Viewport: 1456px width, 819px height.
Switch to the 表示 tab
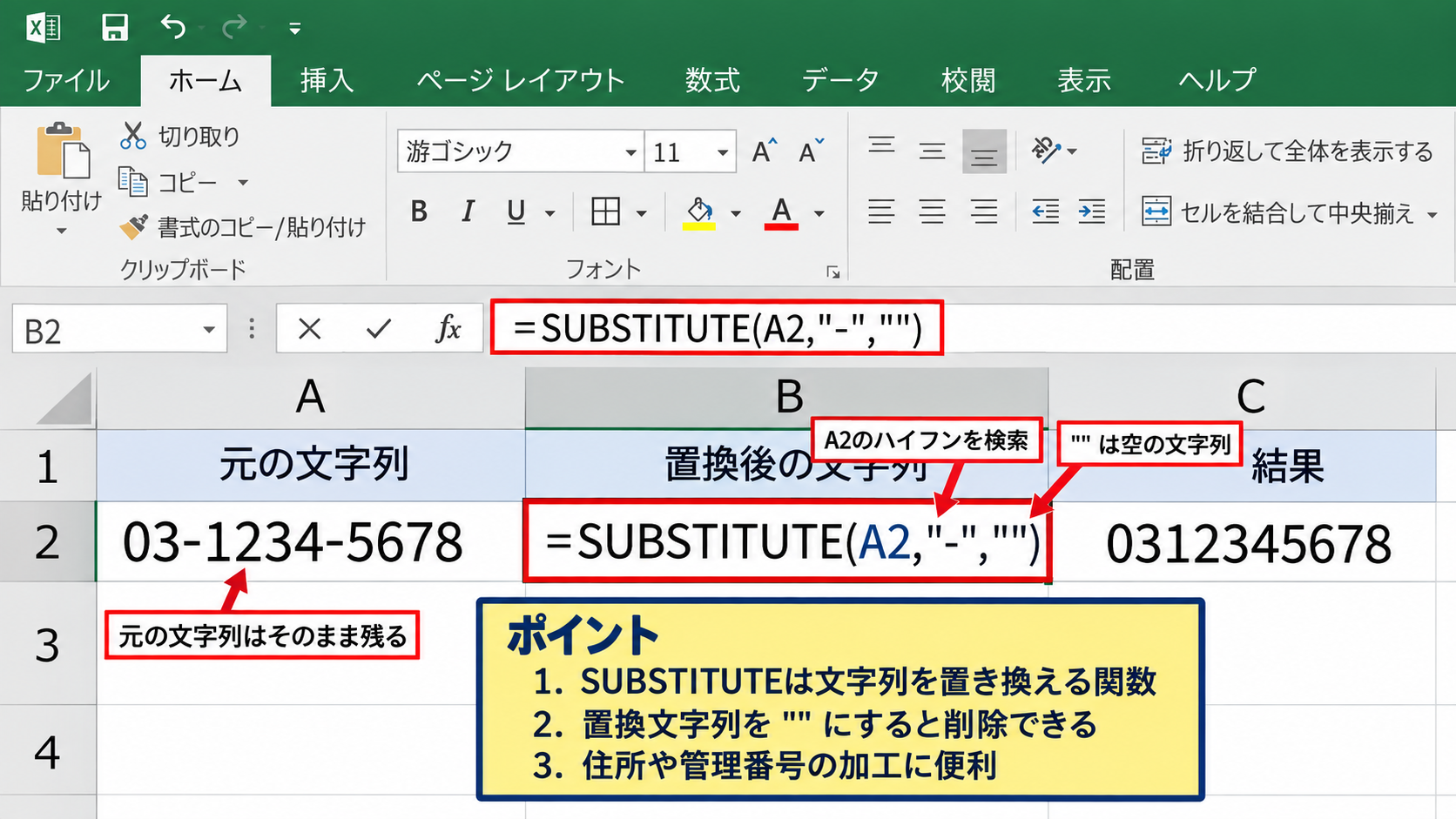tap(1084, 80)
